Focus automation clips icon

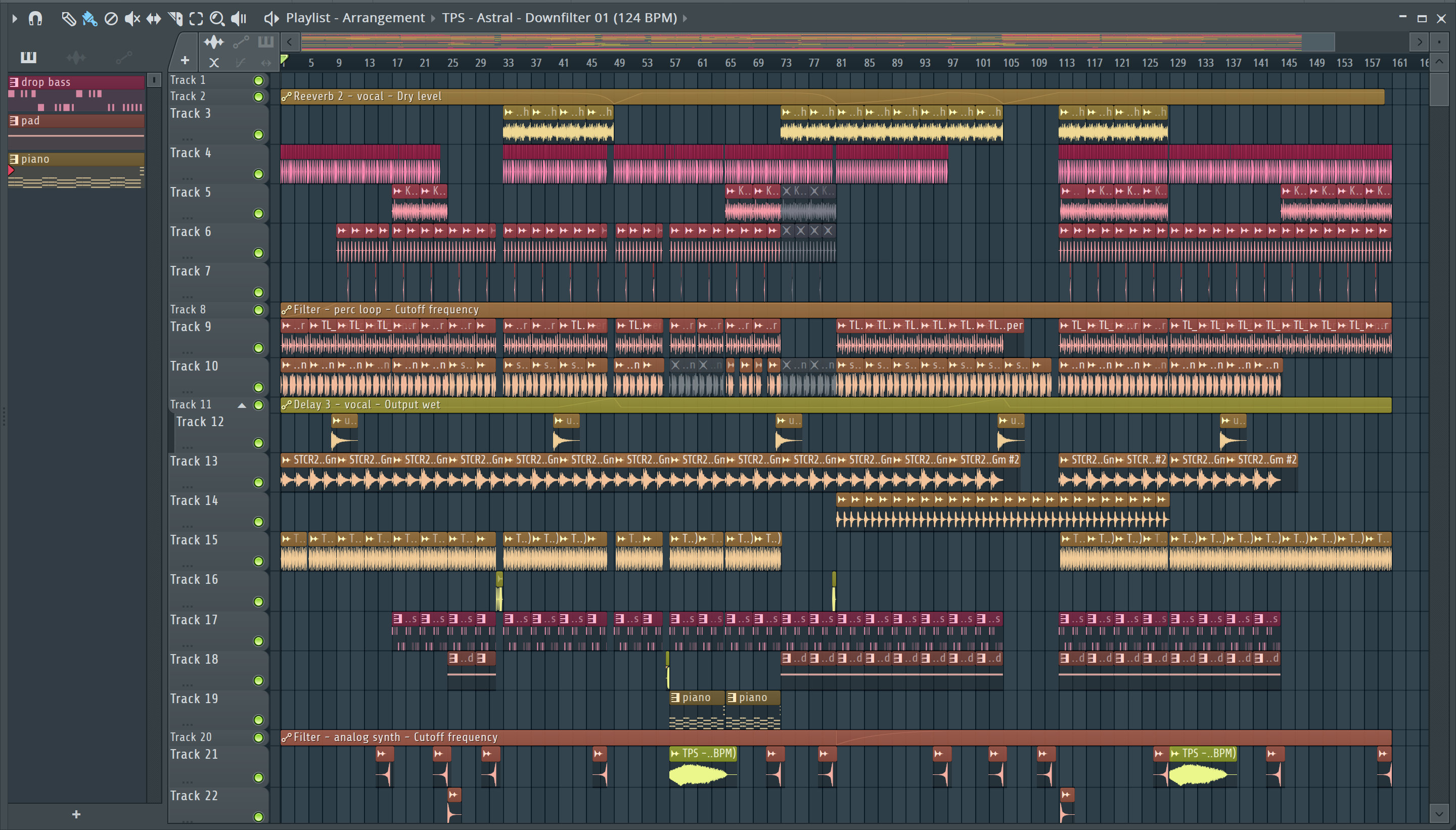[x=241, y=42]
